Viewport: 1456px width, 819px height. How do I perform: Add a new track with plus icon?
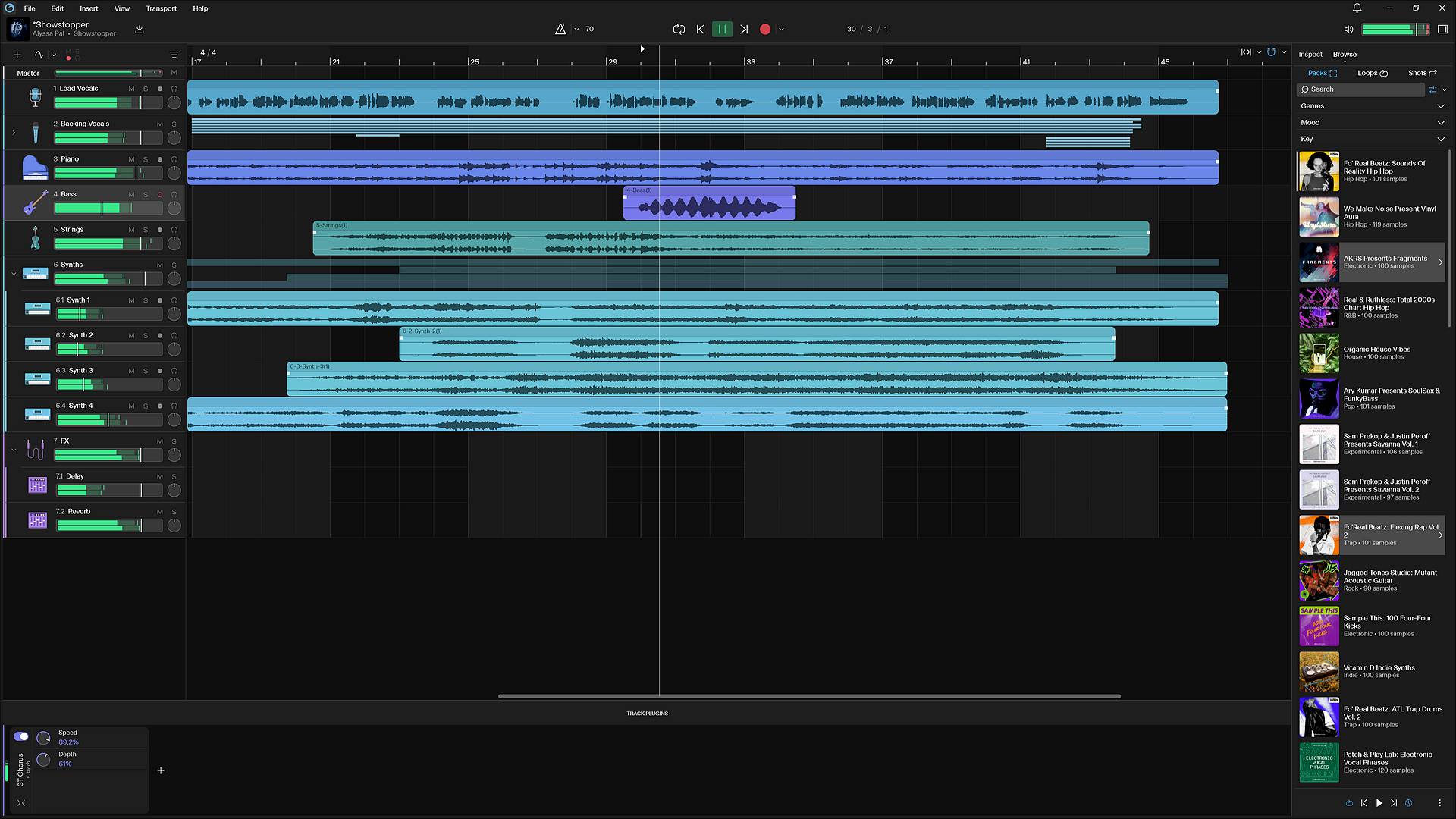pos(17,55)
